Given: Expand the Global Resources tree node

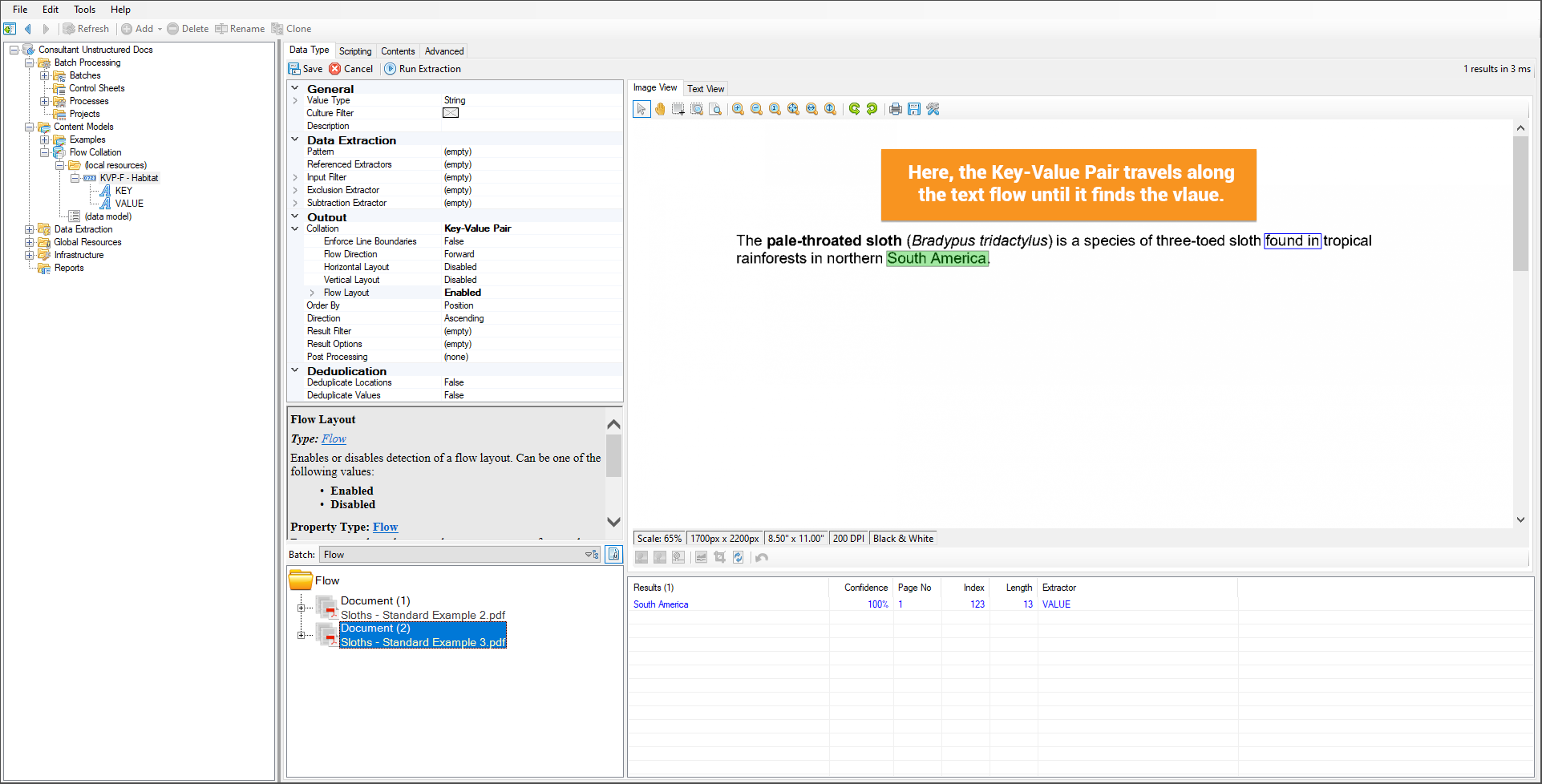Looking at the screenshot, I should (30, 242).
